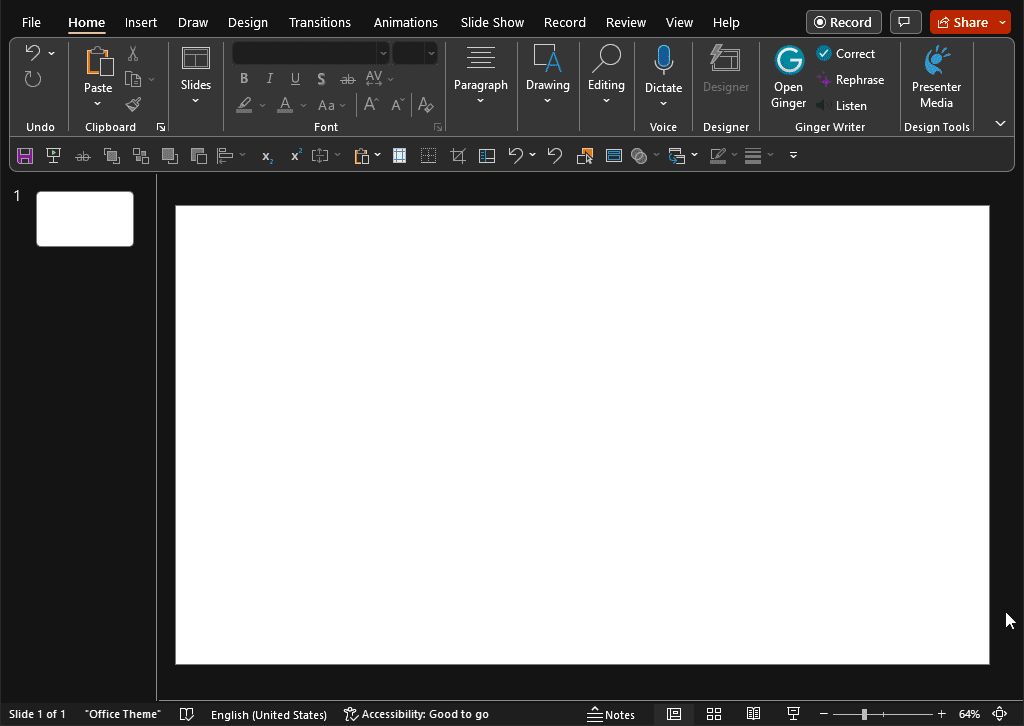Screen dimensions: 1024x726
Task: Click the Increase Font Size icon
Action: [x=370, y=104]
